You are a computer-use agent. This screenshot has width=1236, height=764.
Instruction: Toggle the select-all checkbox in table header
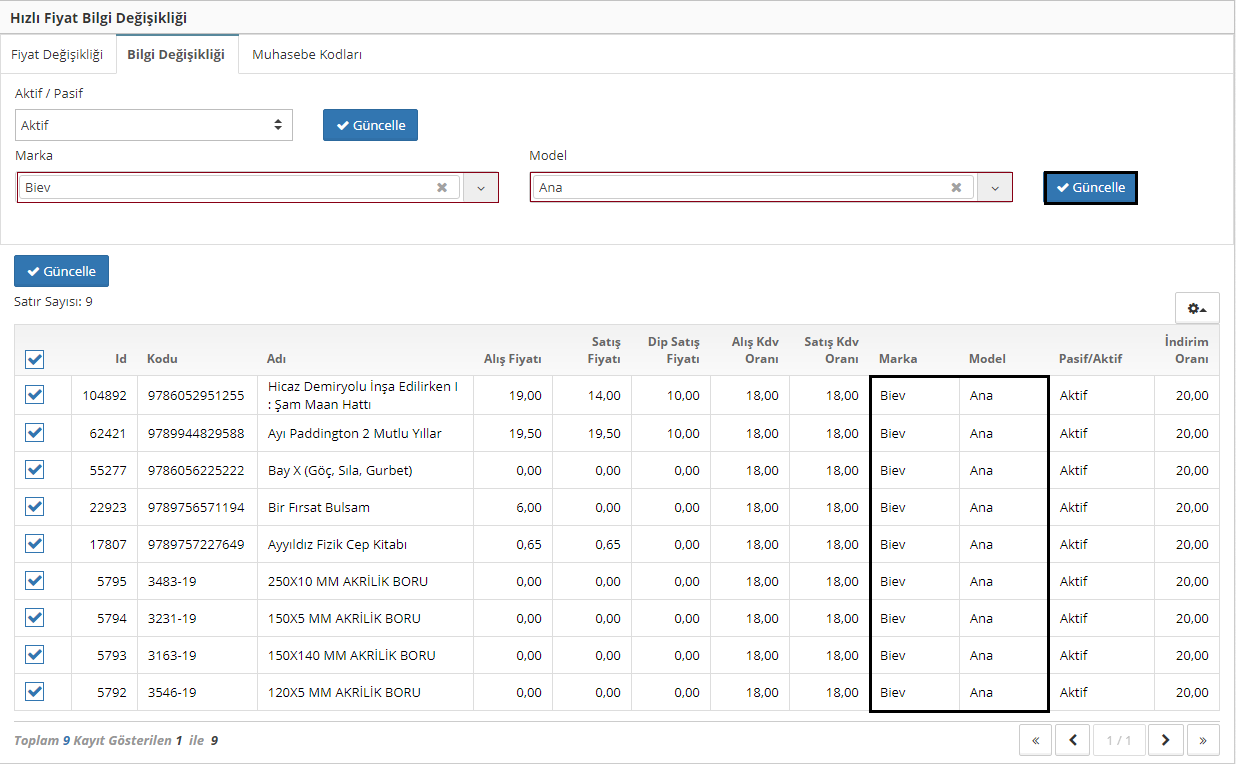click(x=34, y=359)
